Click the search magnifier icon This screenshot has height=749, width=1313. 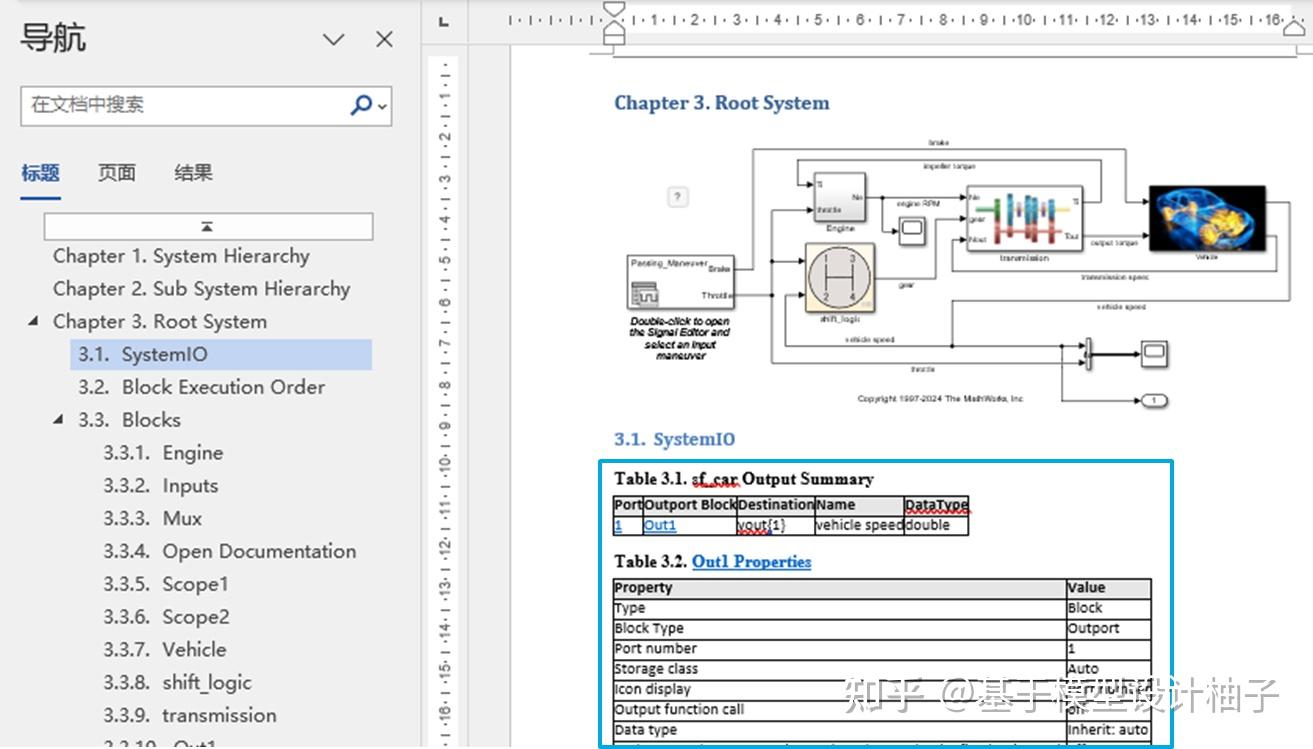pos(359,104)
